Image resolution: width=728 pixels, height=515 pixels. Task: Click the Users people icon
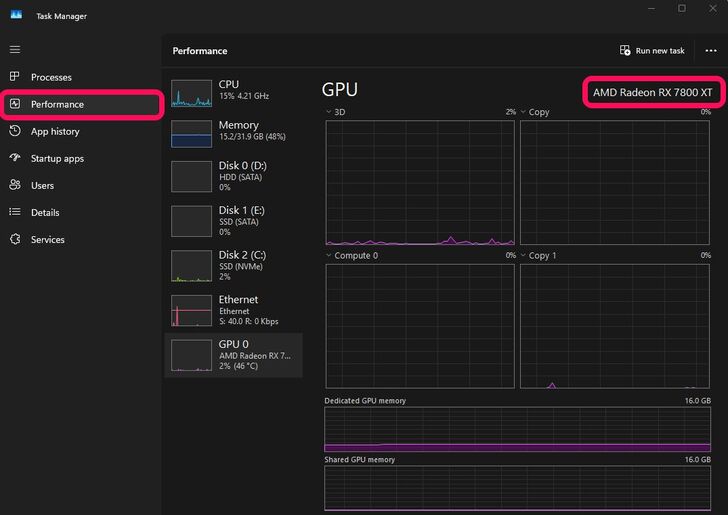click(x=15, y=185)
